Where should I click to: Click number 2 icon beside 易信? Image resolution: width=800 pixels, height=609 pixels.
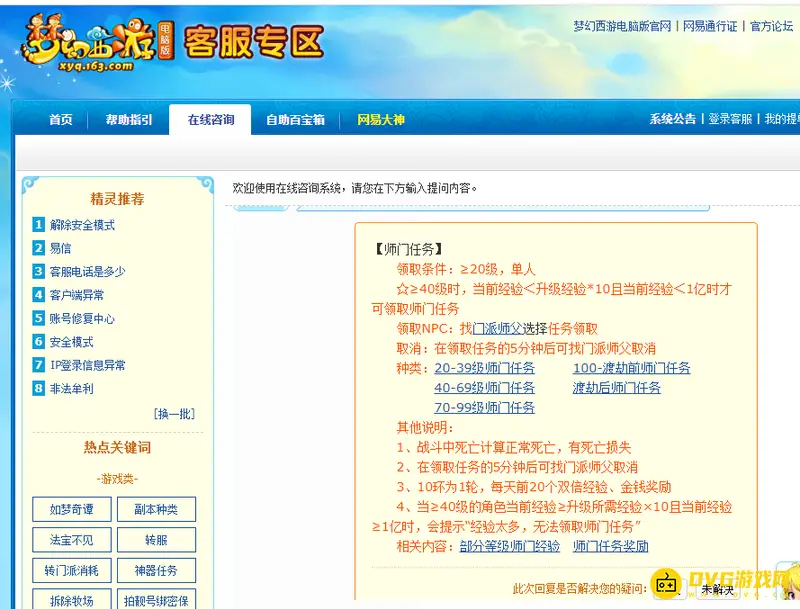39,248
